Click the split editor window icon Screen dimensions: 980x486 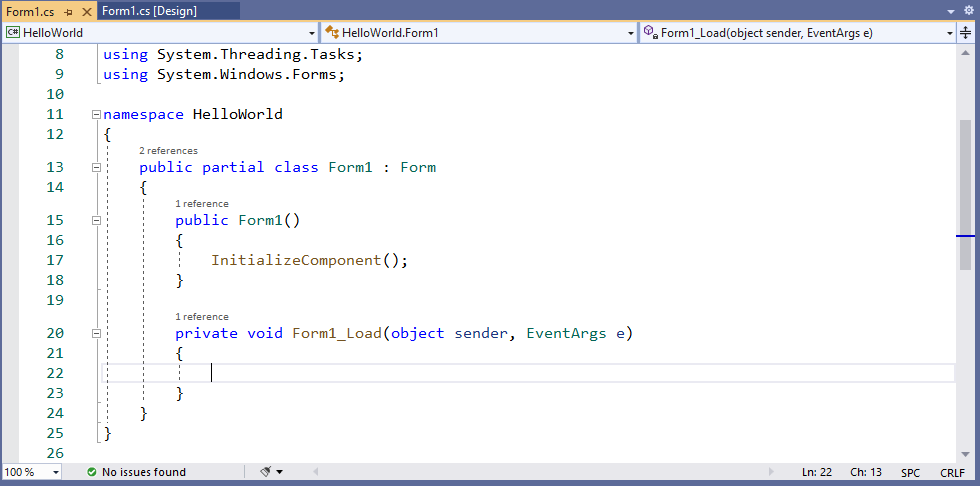click(966, 33)
